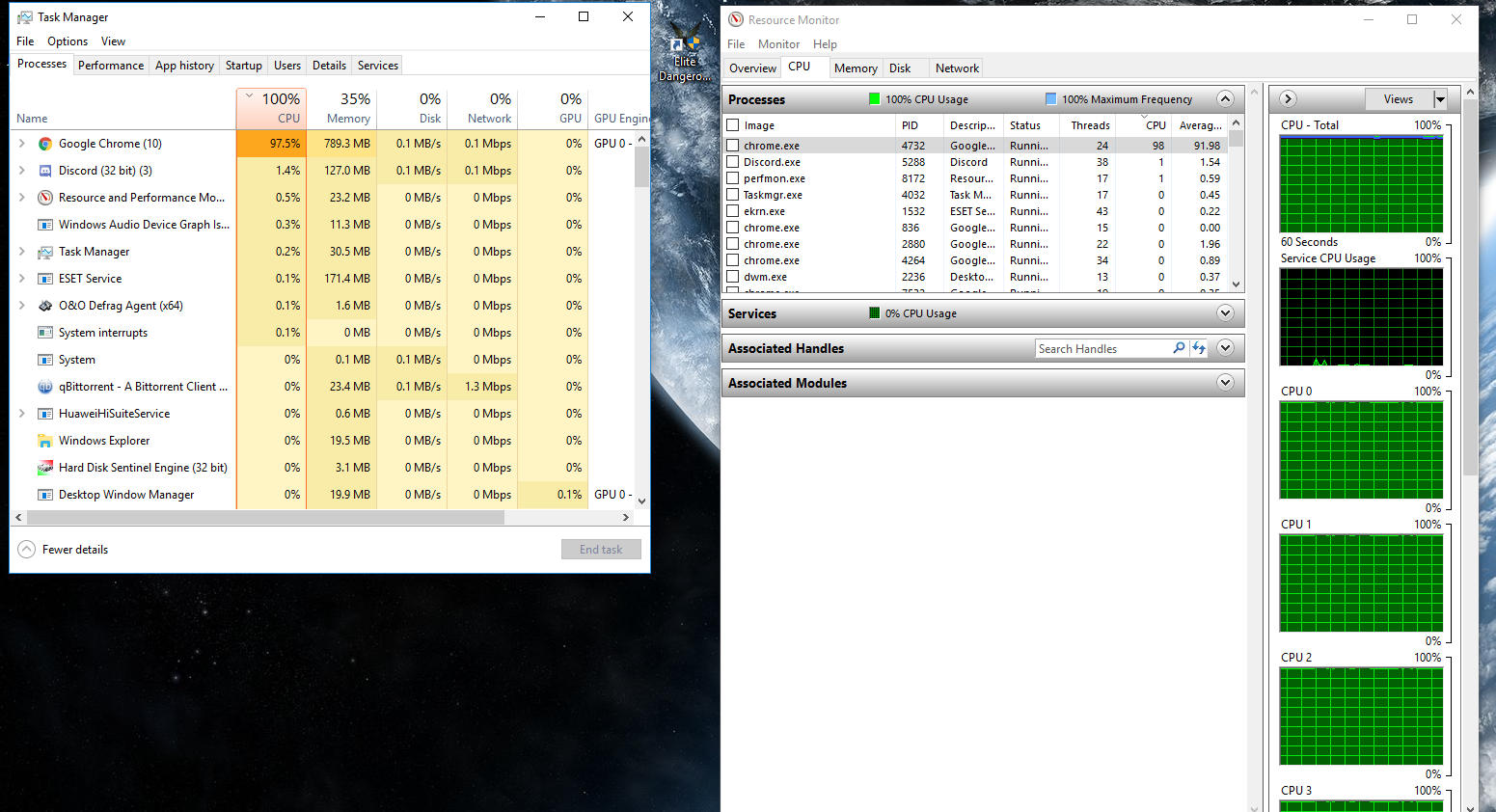Screen dimensions: 1496x812
Task: Check the chrome.exe PID 2880 checkbox
Action: 733,244
